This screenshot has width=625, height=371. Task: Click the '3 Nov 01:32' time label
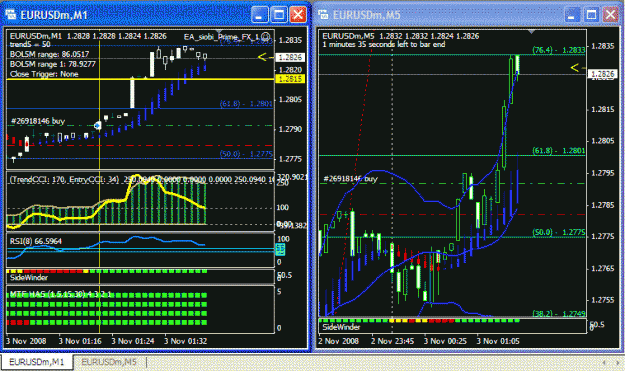pos(185,341)
